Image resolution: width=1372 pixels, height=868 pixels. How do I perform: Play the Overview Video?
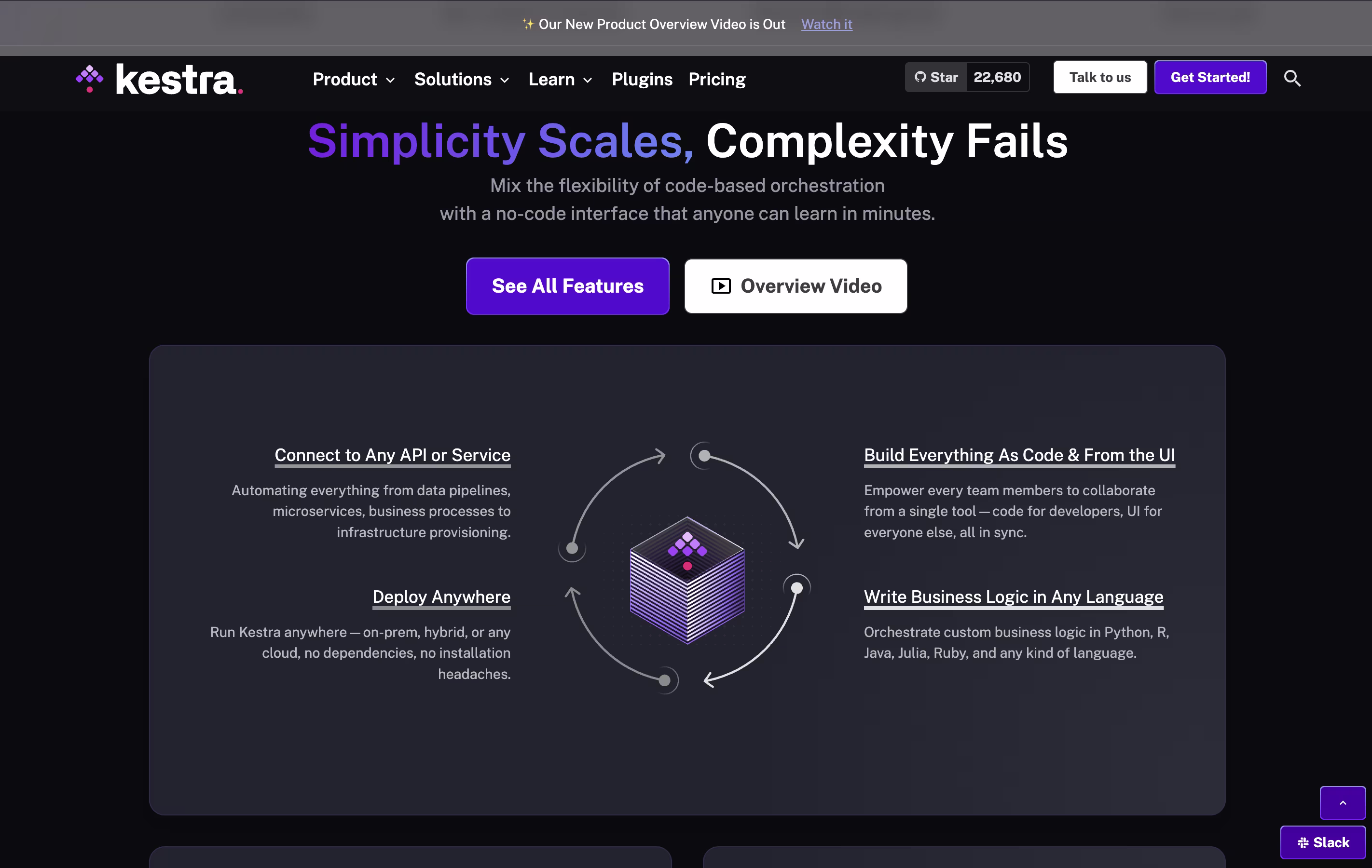[x=796, y=286]
